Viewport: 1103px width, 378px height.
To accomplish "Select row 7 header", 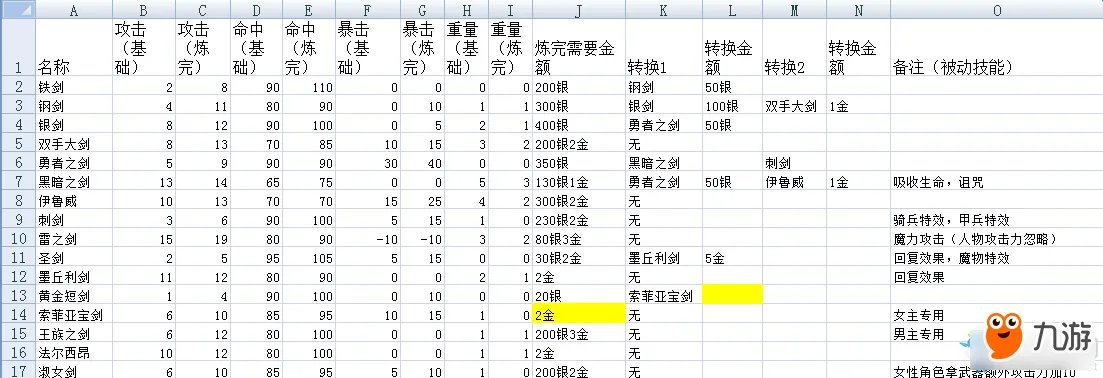I will coord(17,183).
